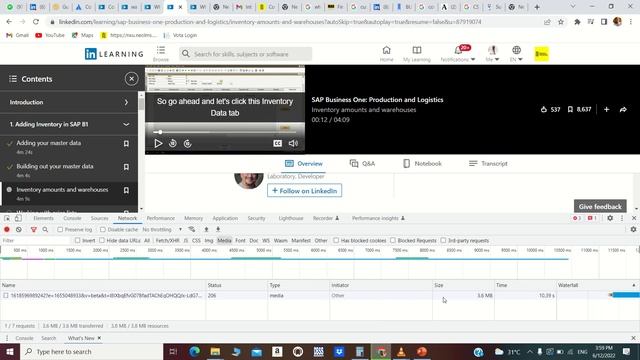Open the Me profile dropdown
Image resolution: width=640 pixels, height=360 pixels.
[492, 53]
